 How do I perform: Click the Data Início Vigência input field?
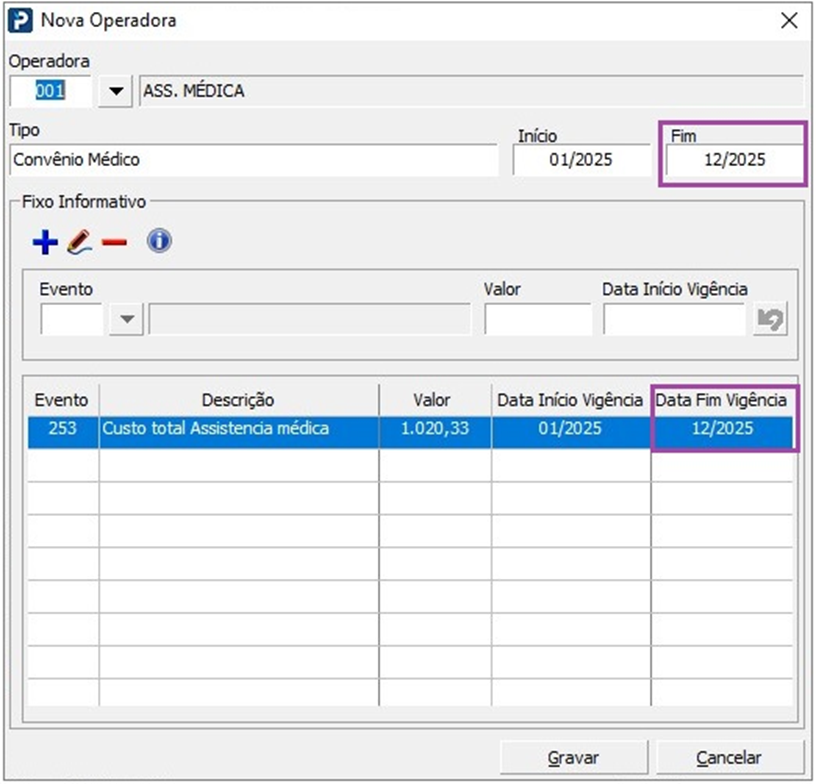(674, 318)
